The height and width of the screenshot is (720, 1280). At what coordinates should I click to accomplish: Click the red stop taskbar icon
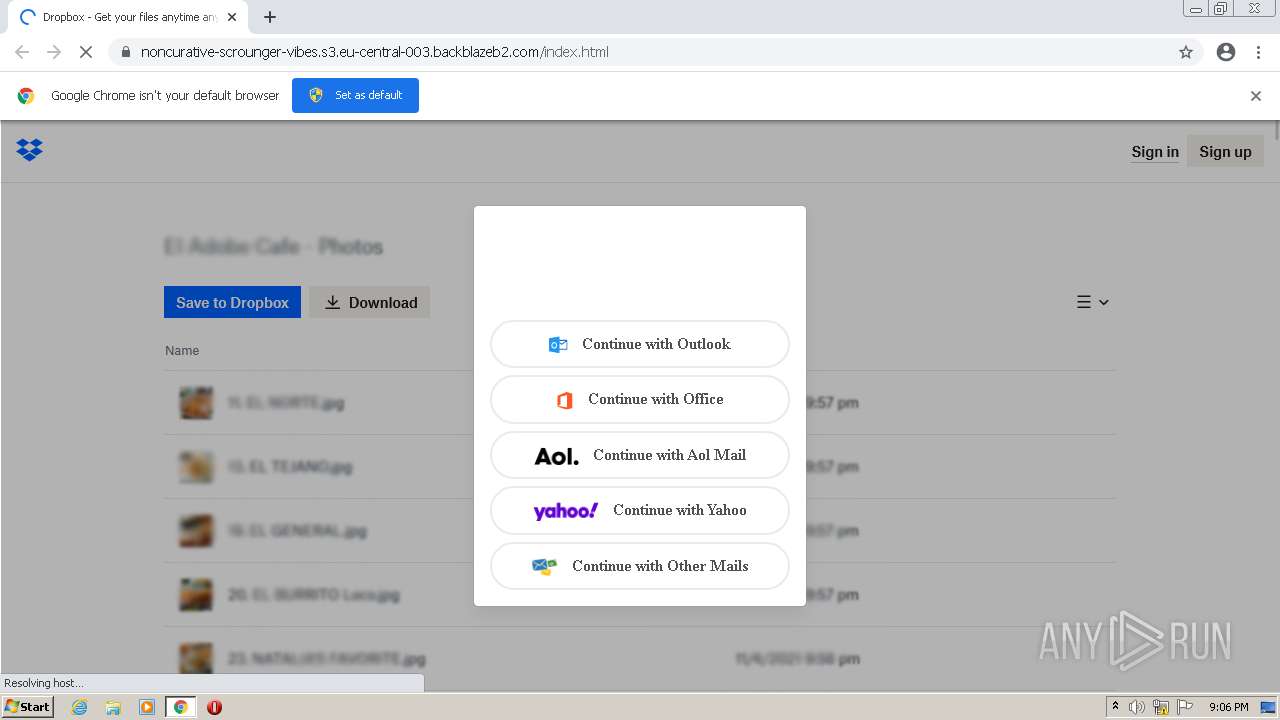214,707
